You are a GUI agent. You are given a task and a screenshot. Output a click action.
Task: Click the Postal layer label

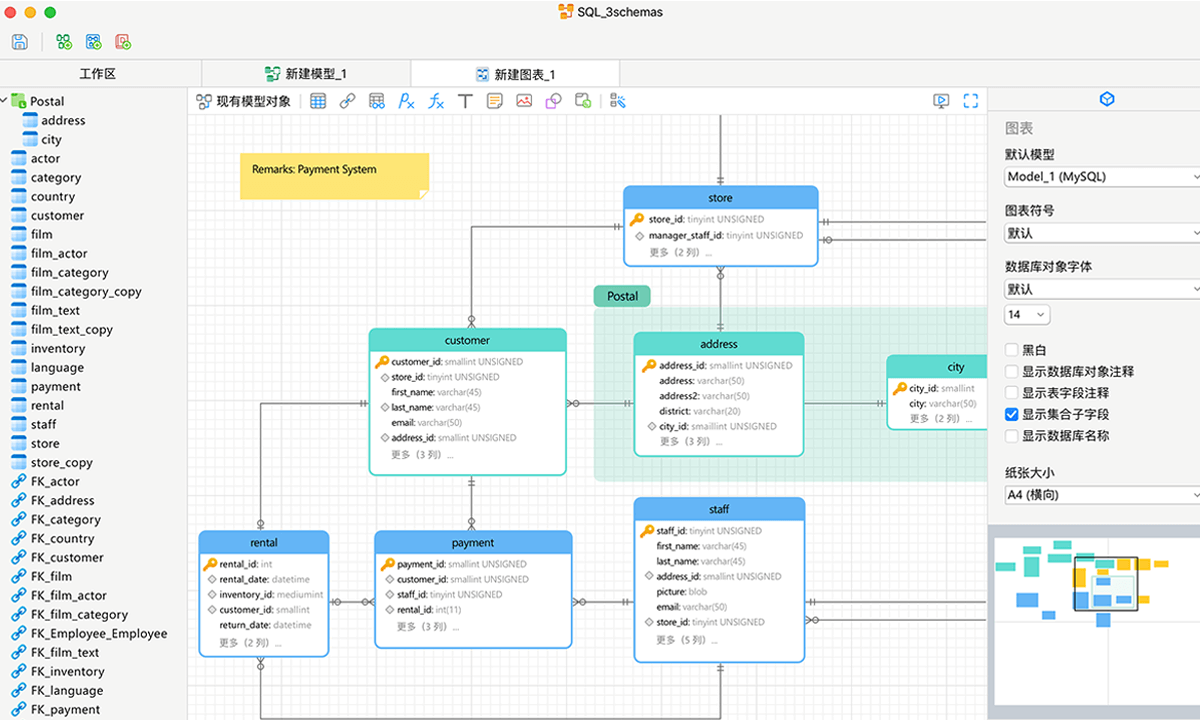(622, 296)
